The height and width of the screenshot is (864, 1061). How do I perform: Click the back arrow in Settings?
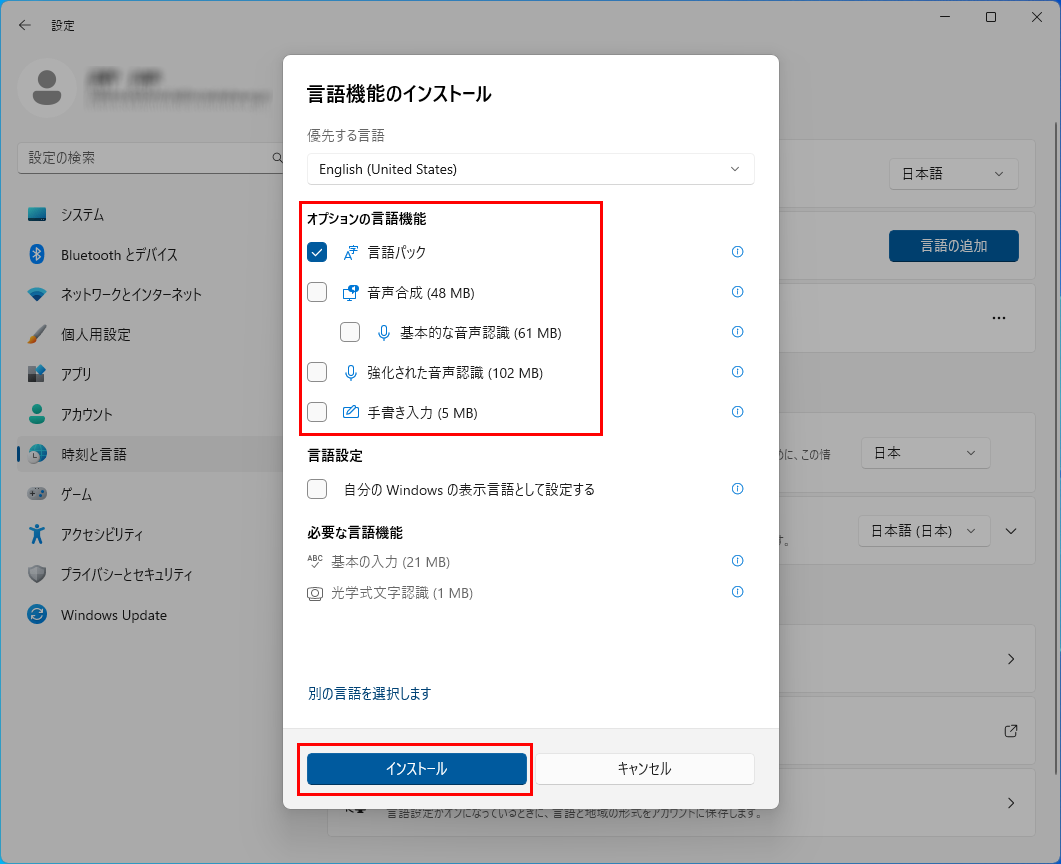[x=25, y=25]
